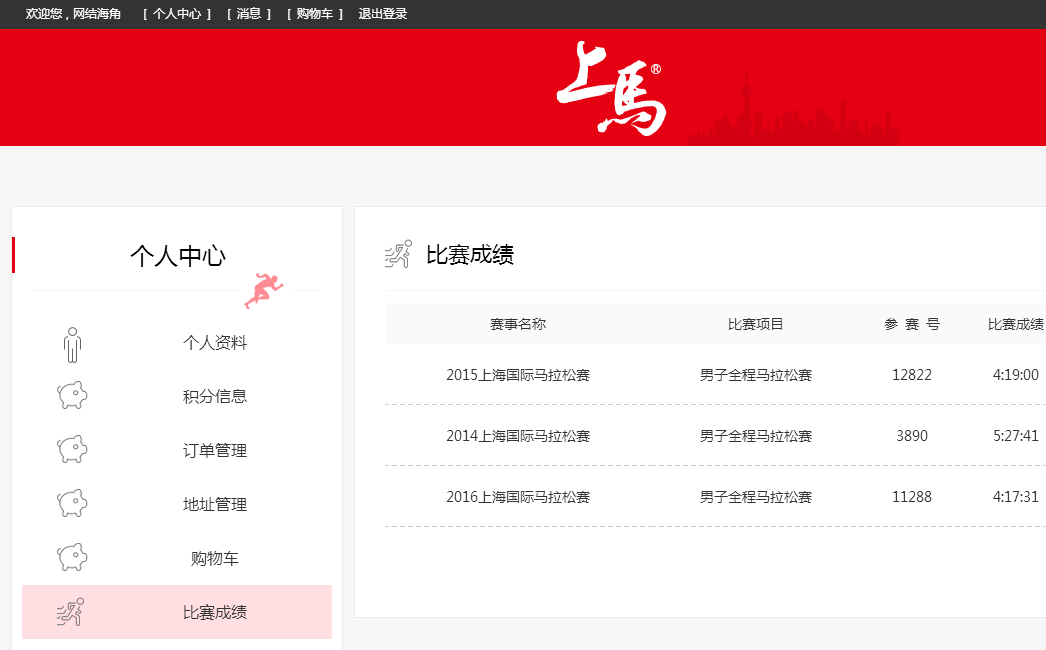This screenshot has width=1046, height=650.
Task: Click the 个人中心 sidebar heading
Action: coord(178,256)
